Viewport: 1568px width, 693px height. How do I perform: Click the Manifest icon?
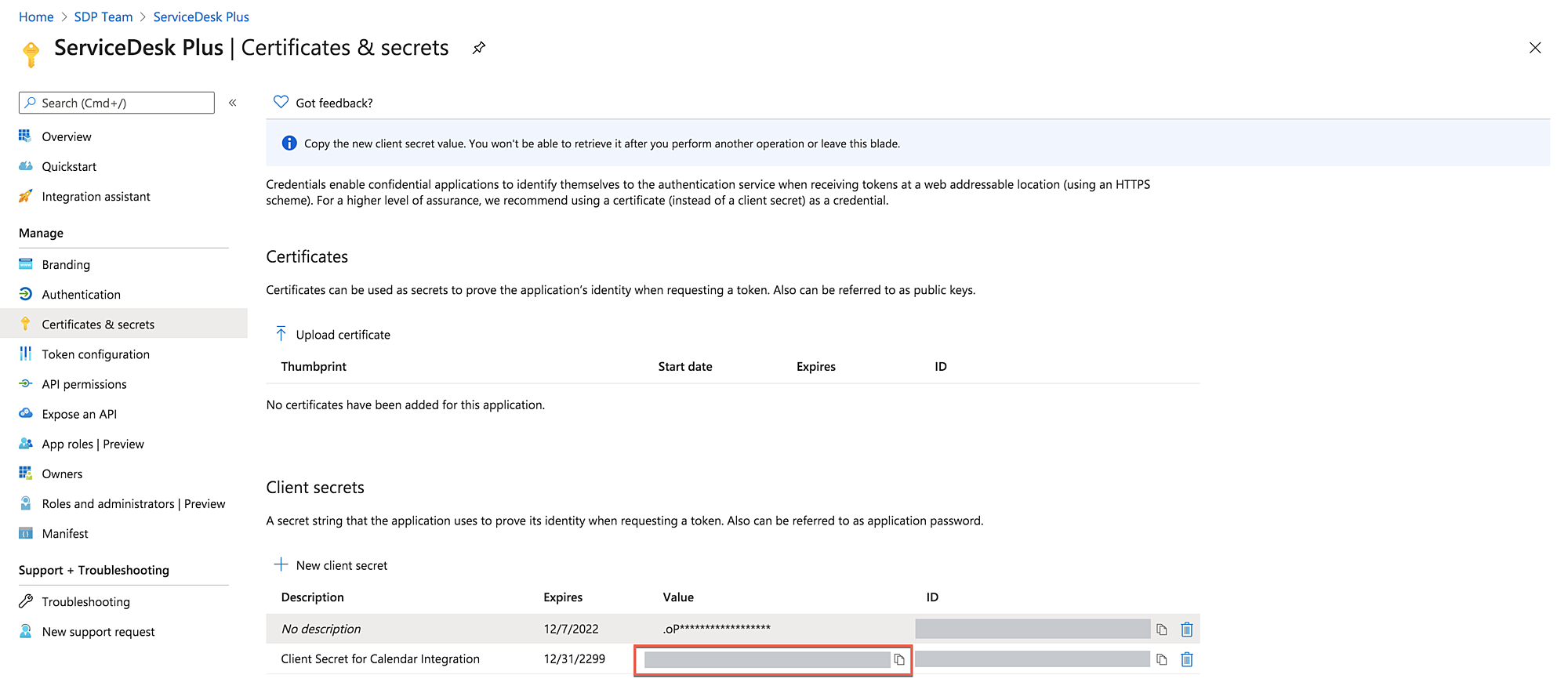click(x=25, y=532)
